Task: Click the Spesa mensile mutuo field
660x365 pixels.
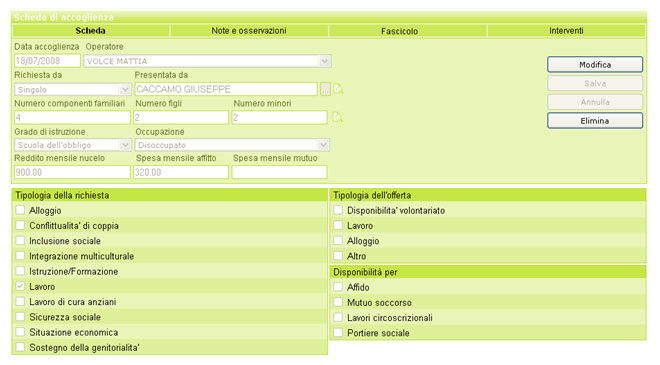Action: pyautogui.click(x=279, y=172)
